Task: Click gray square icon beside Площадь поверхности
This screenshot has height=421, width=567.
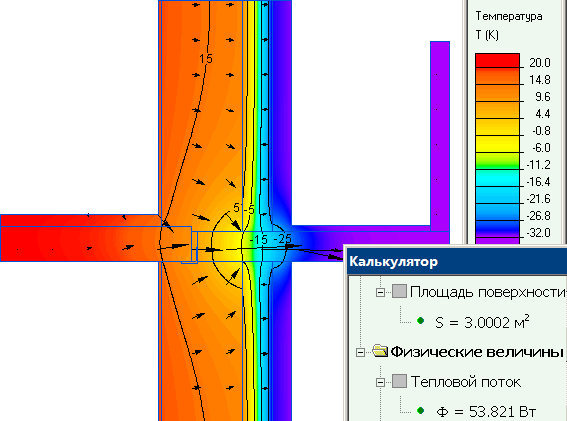Action: pos(399,291)
